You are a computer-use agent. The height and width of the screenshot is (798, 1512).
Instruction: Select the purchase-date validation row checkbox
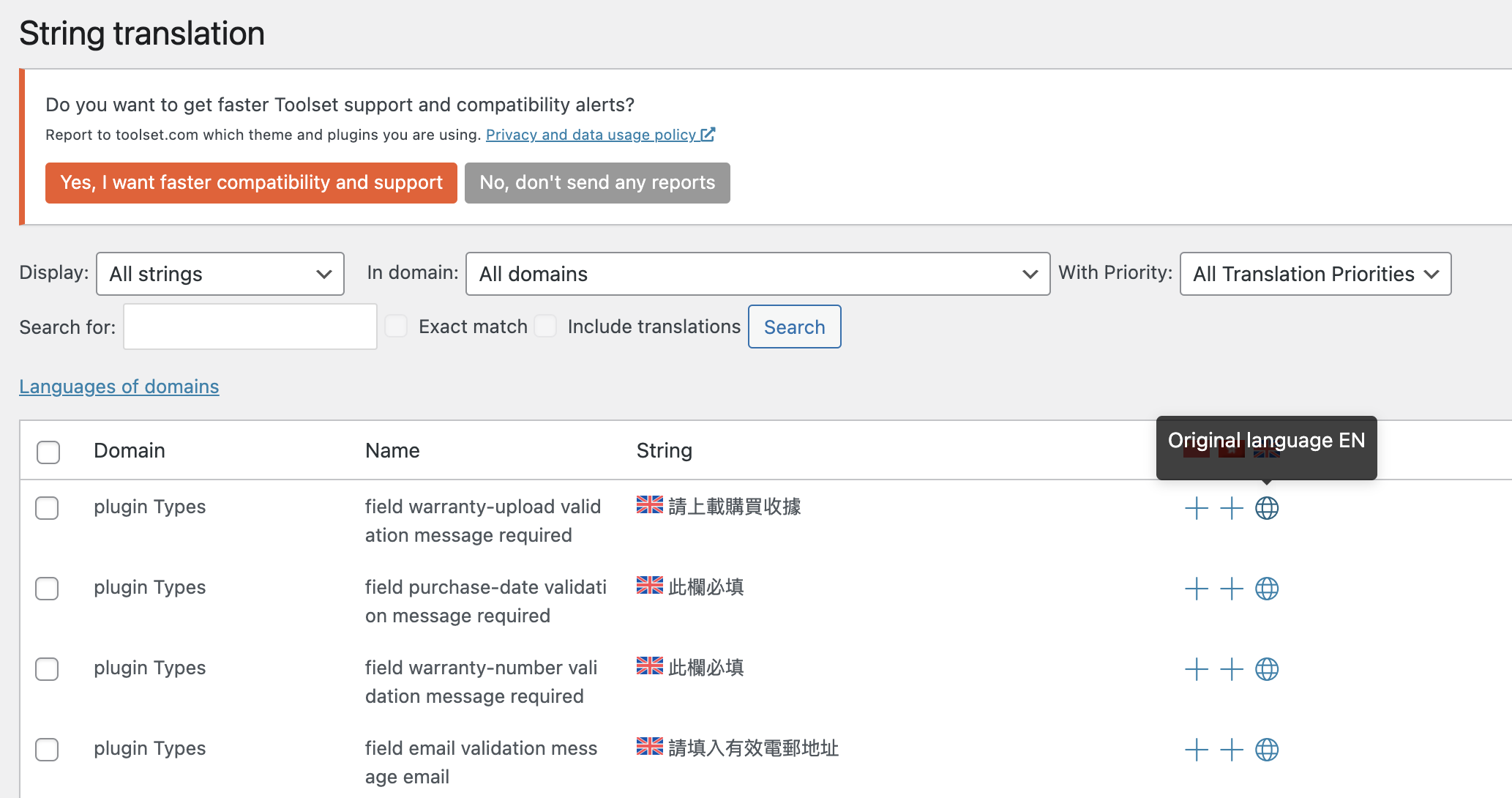point(47,588)
